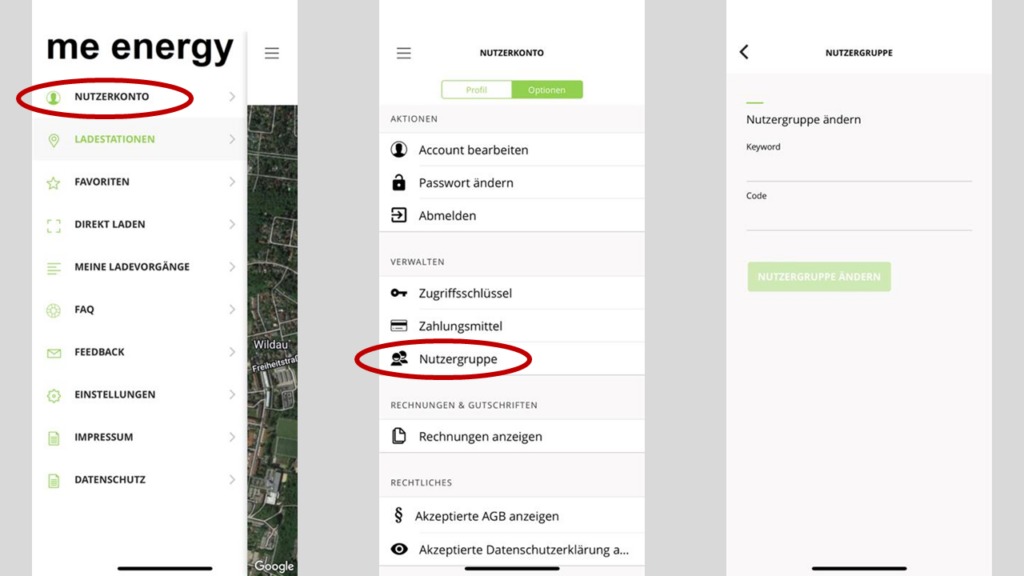Click the Ladestationen map pin icon
The height and width of the screenshot is (576, 1024).
(54, 140)
